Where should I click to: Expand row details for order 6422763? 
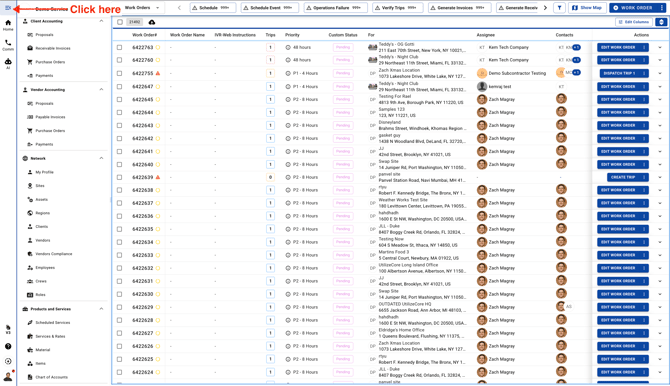pos(660,47)
